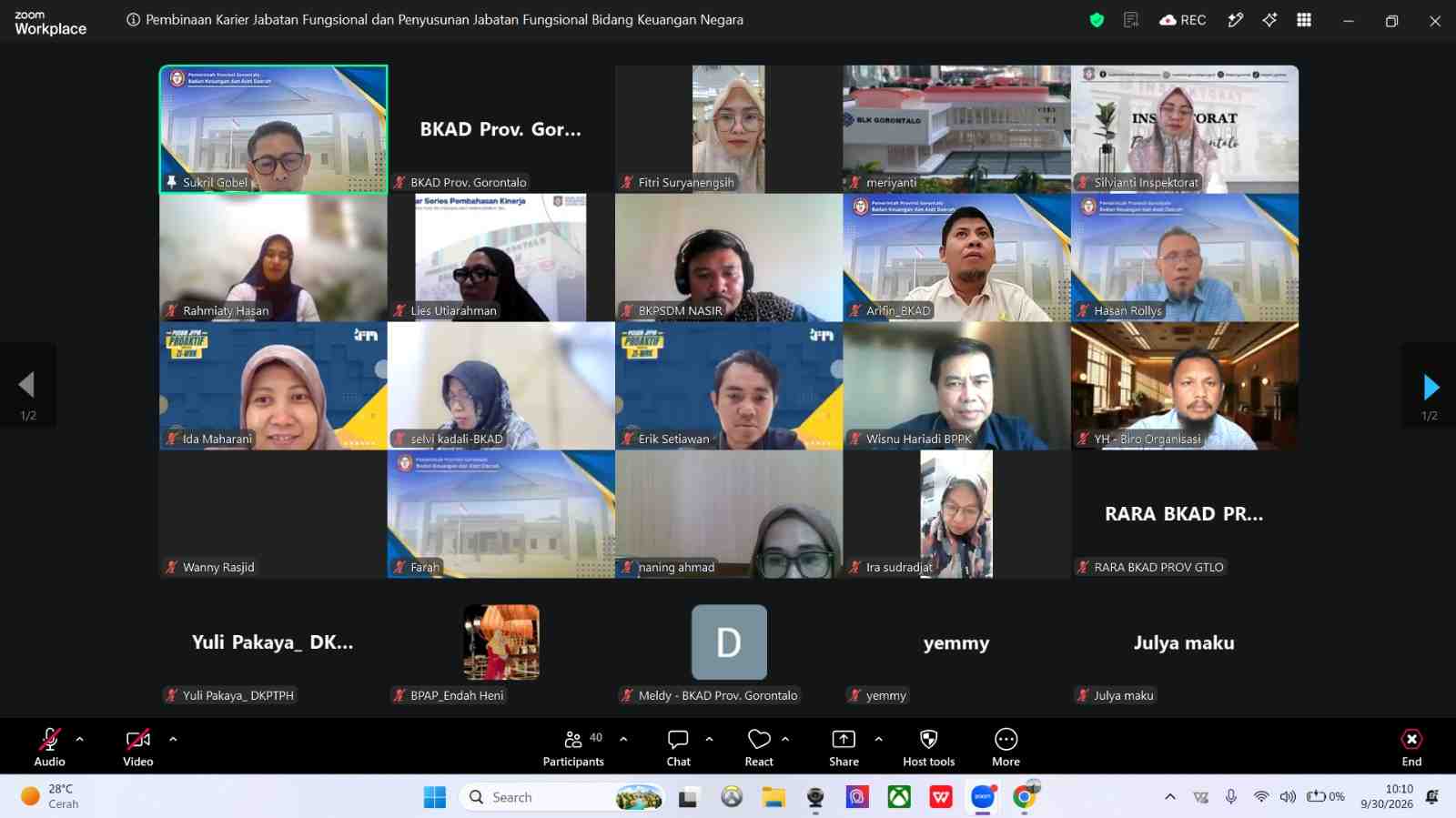The image size is (1456, 818).
Task: Unmute using the Audio microphone button
Action: (49, 747)
